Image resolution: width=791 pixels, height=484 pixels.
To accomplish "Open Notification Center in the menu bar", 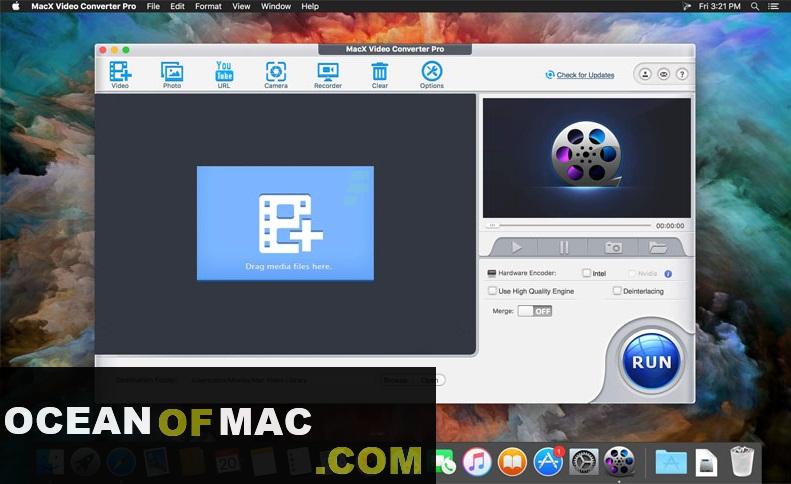I will tap(773, 6).
